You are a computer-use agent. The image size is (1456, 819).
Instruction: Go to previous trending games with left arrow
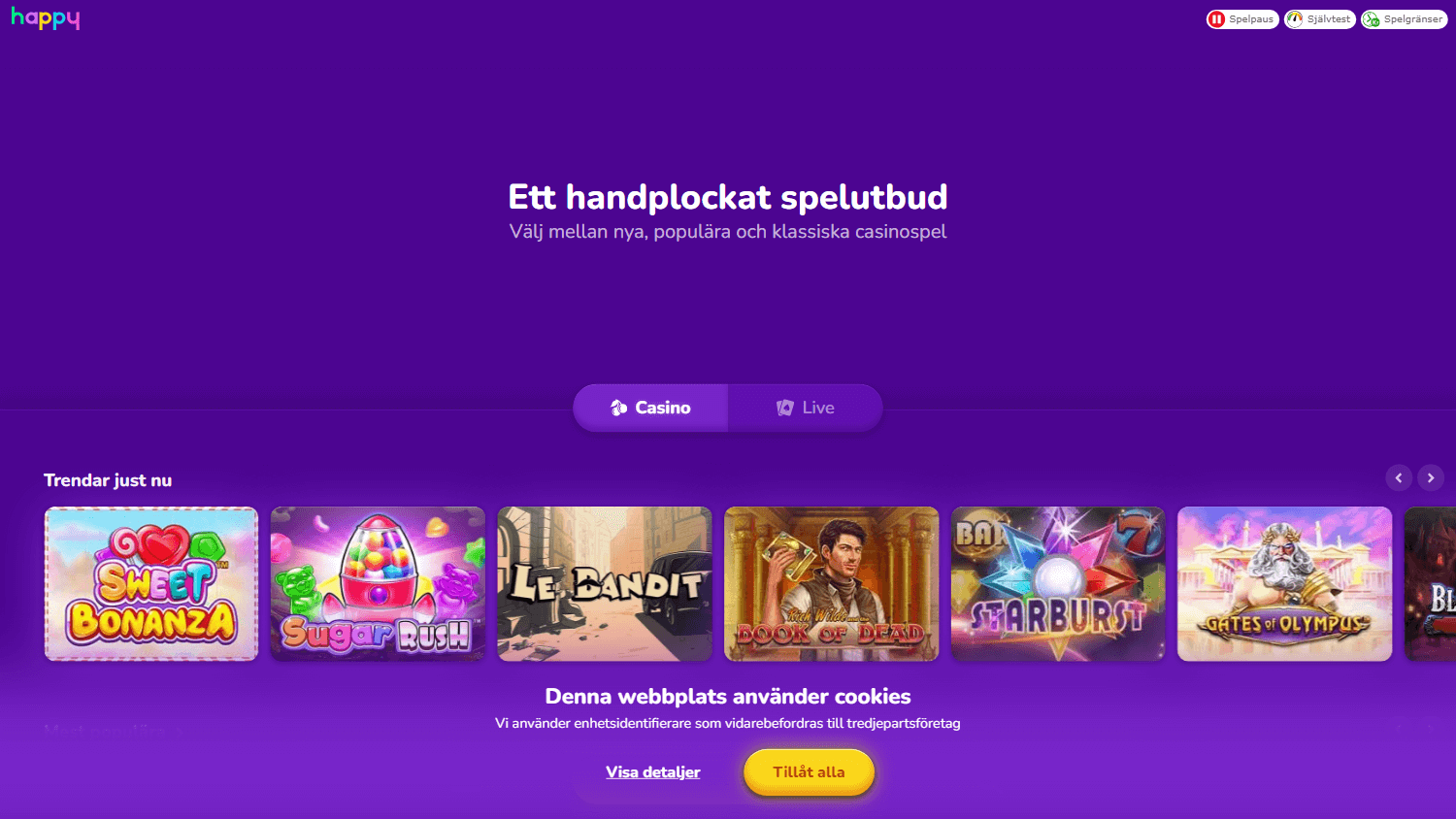click(1399, 477)
